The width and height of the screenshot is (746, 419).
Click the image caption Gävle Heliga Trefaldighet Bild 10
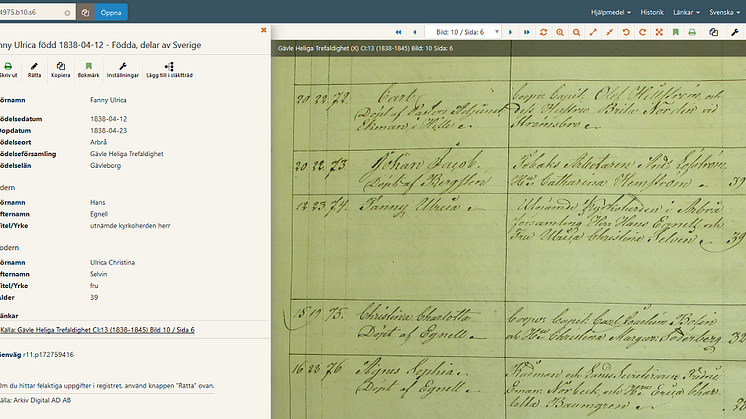coord(365,48)
